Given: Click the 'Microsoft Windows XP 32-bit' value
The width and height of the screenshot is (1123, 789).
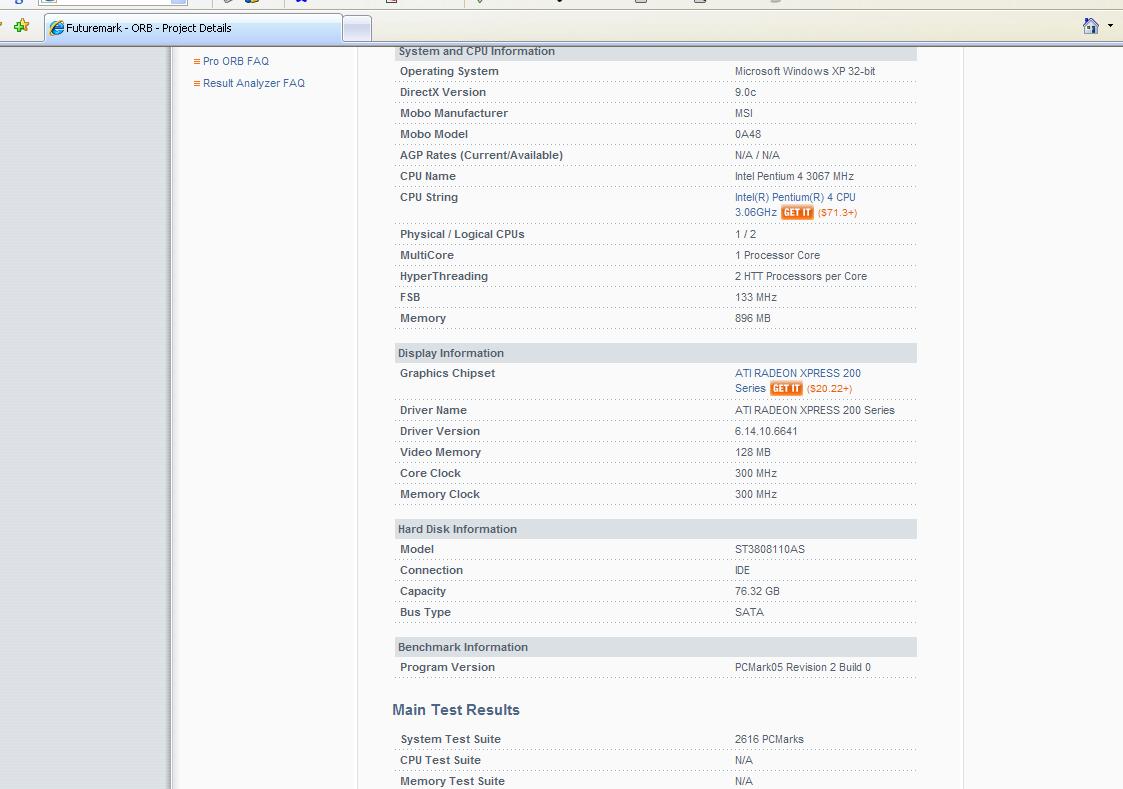Looking at the screenshot, I should click(x=805, y=72).
